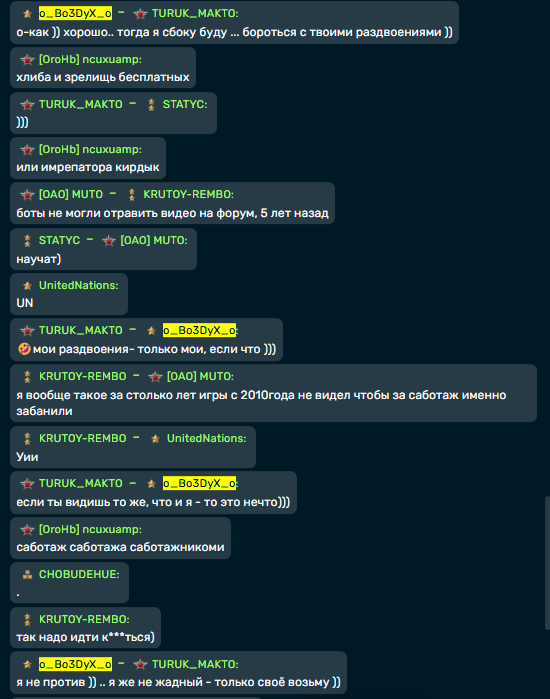The height and width of the screenshot is (699, 550).
Task: Click red star badge next to [OroHb] ncuxuamp "хлиба и зрелищь"
Action: point(27,59)
